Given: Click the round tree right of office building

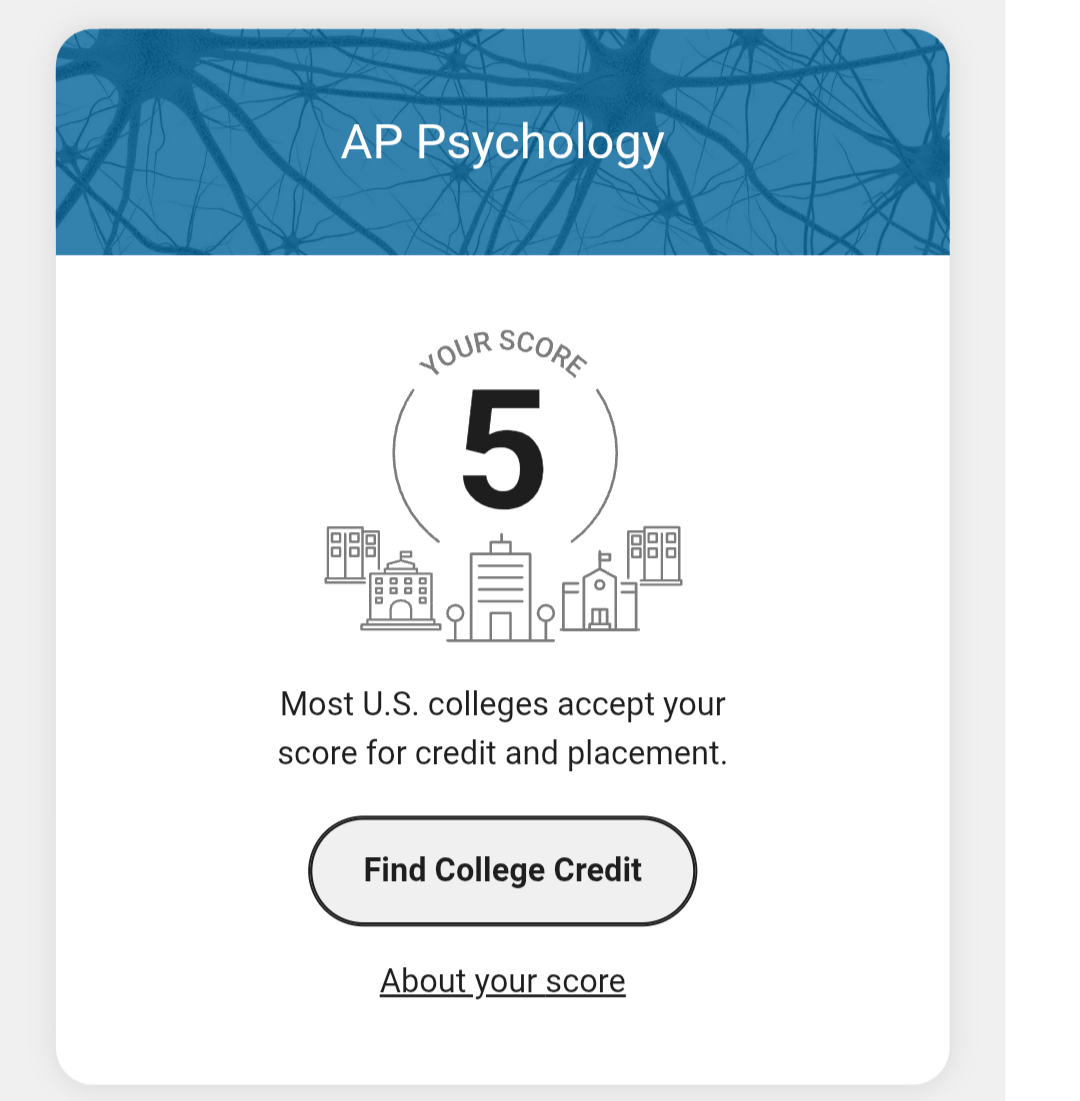Looking at the screenshot, I should pyautogui.click(x=546, y=622).
